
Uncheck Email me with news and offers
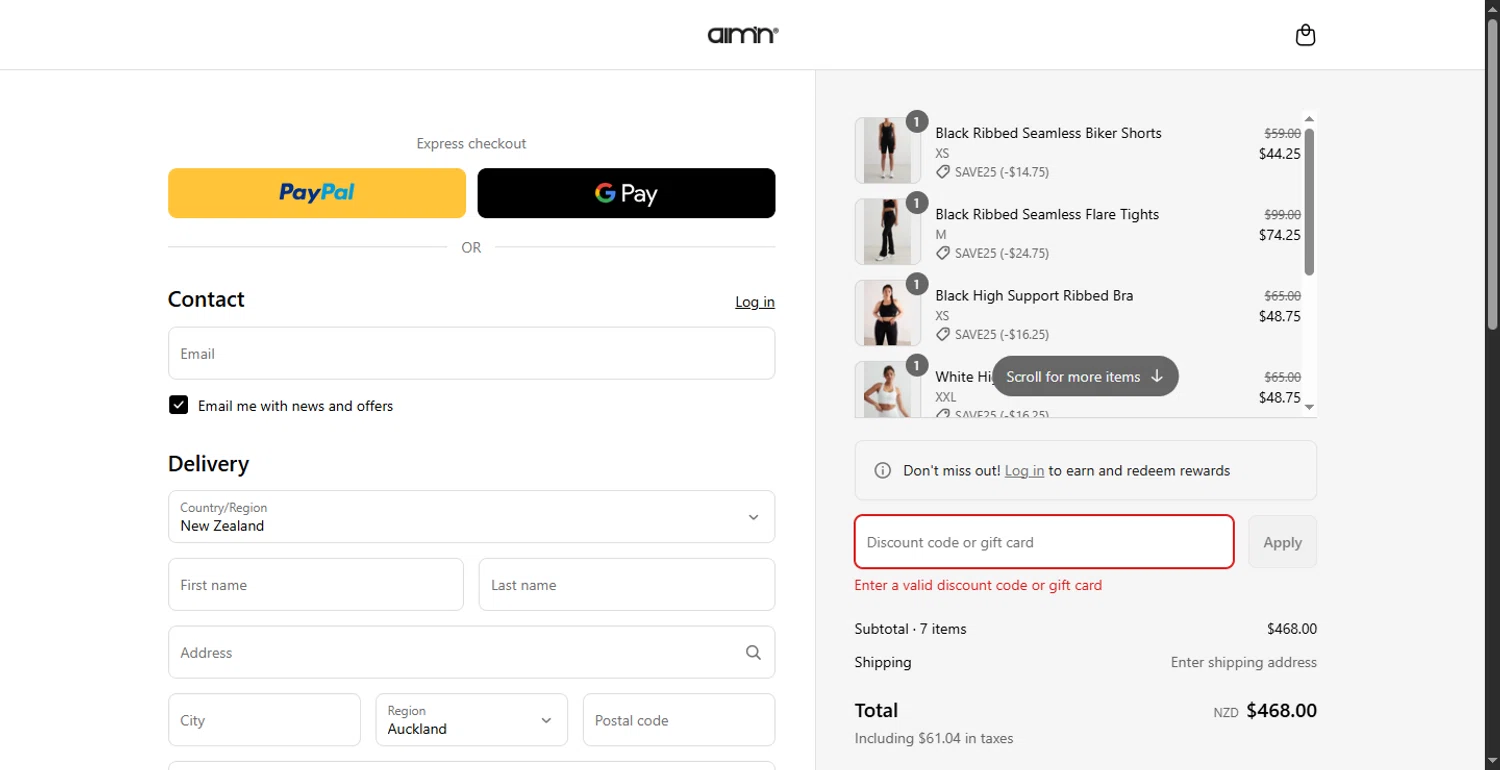pos(178,405)
